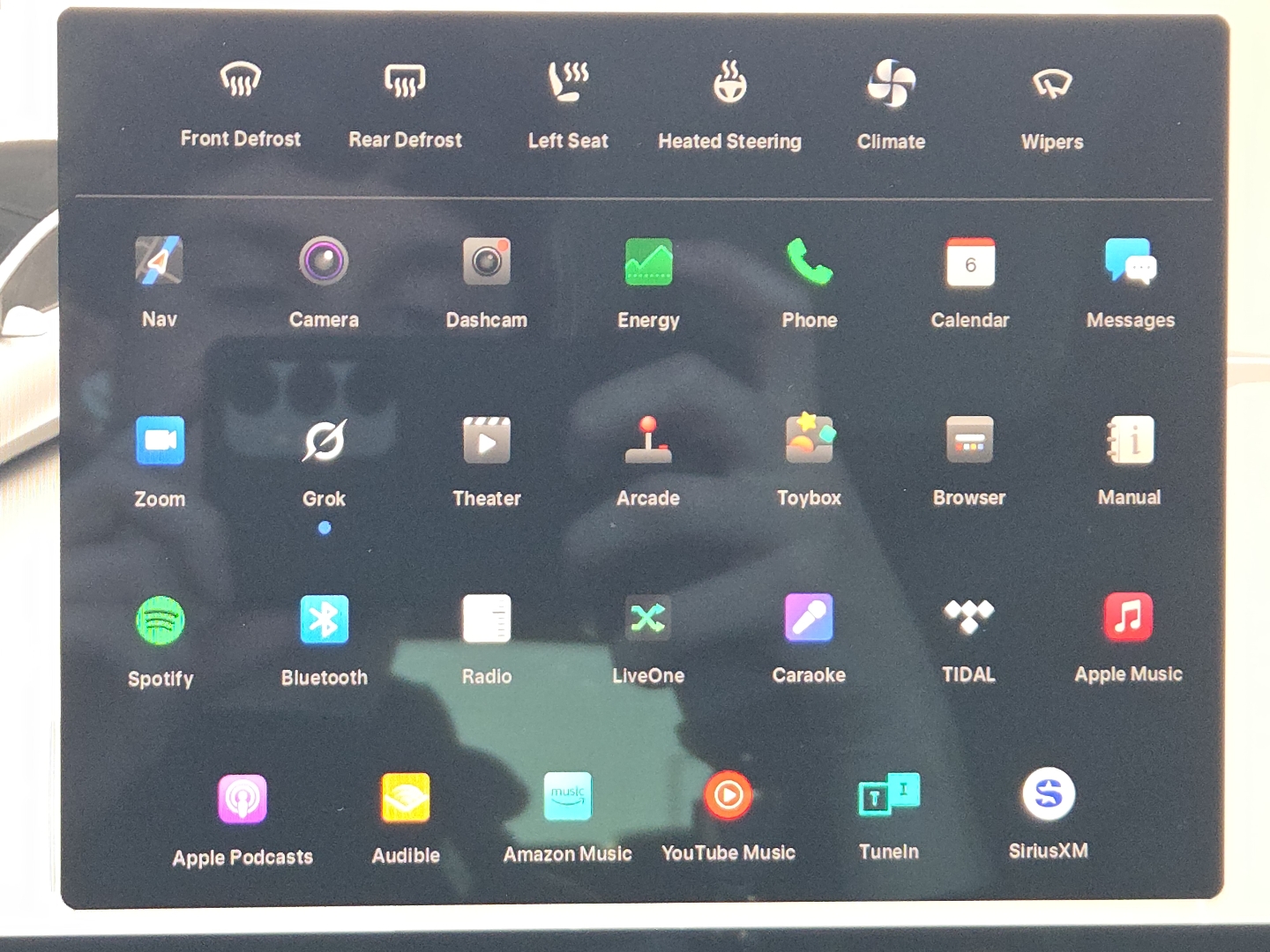Open the Theater app
The height and width of the screenshot is (952, 1270).
[486, 441]
